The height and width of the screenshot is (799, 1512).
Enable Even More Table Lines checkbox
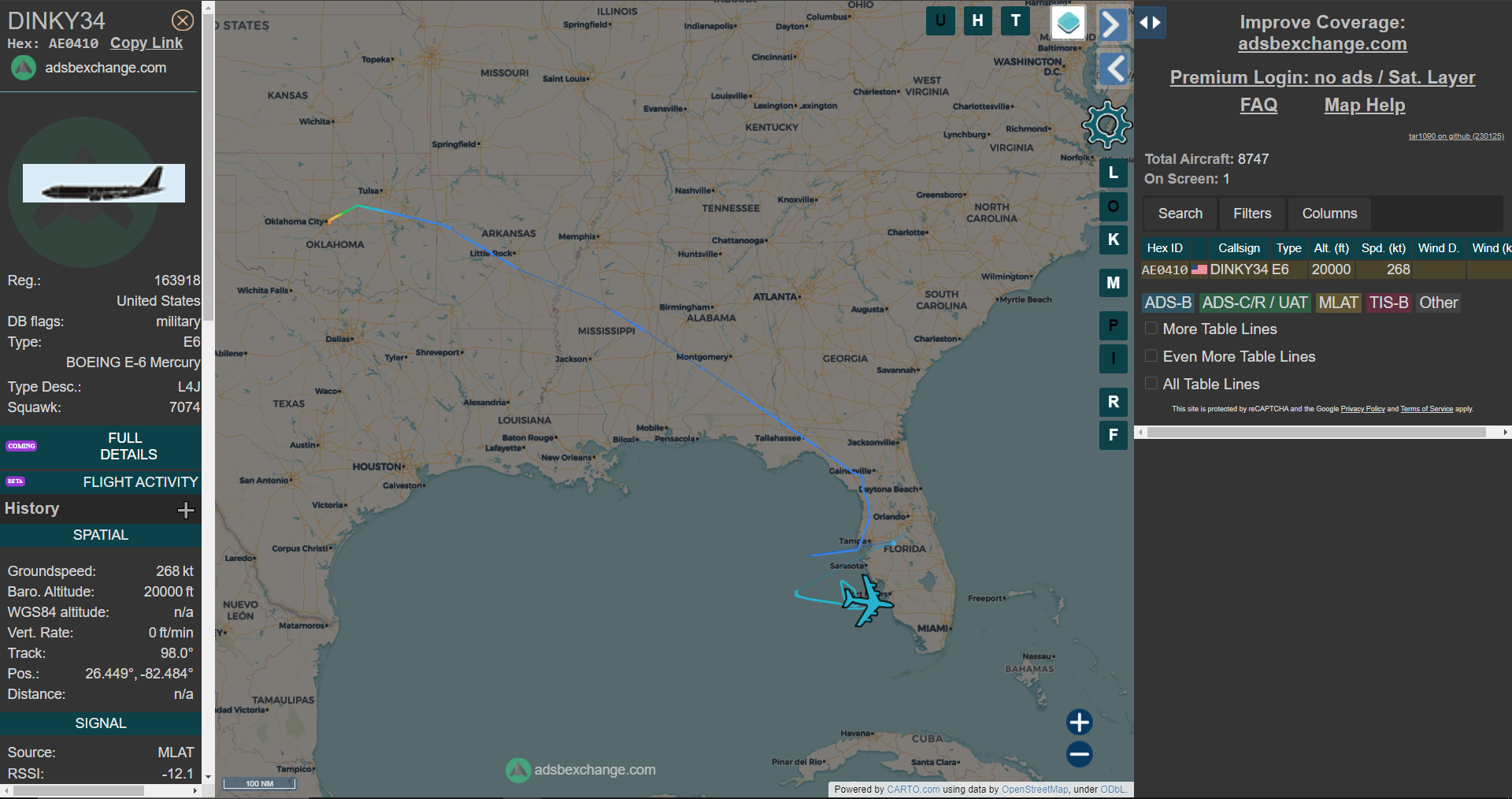(x=1151, y=356)
